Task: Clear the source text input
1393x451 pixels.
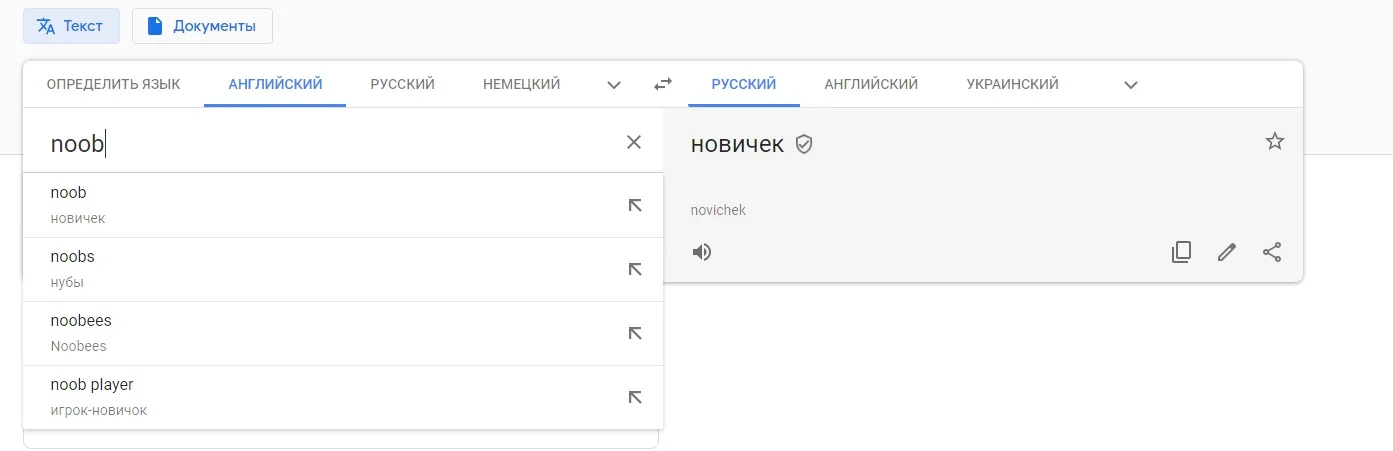Action: 633,142
